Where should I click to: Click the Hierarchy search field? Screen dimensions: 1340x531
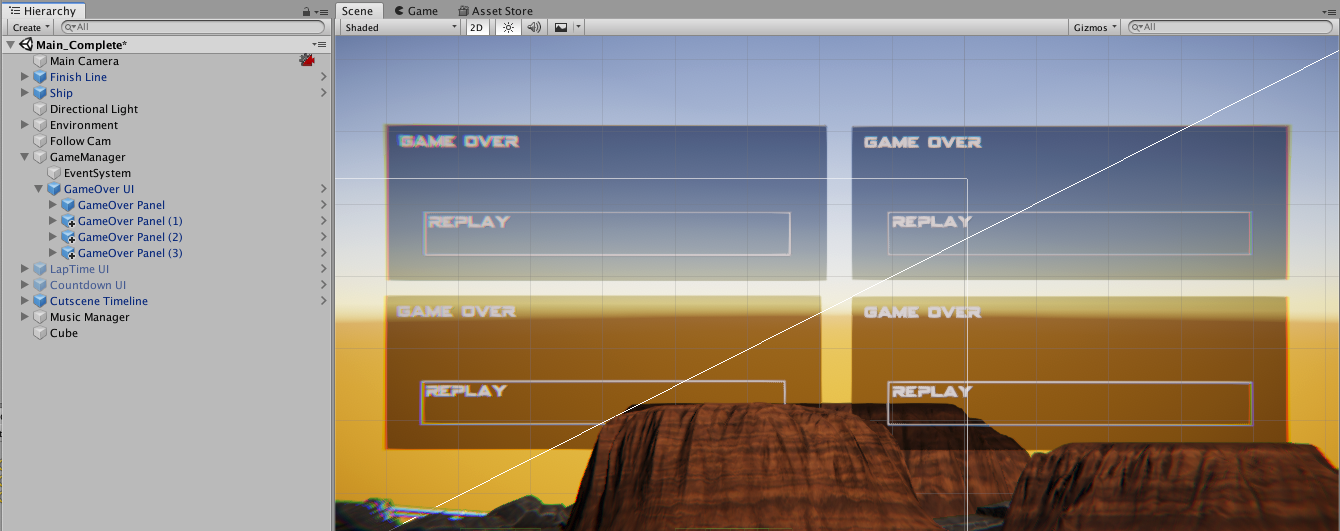pyautogui.click(x=193, y=27)
